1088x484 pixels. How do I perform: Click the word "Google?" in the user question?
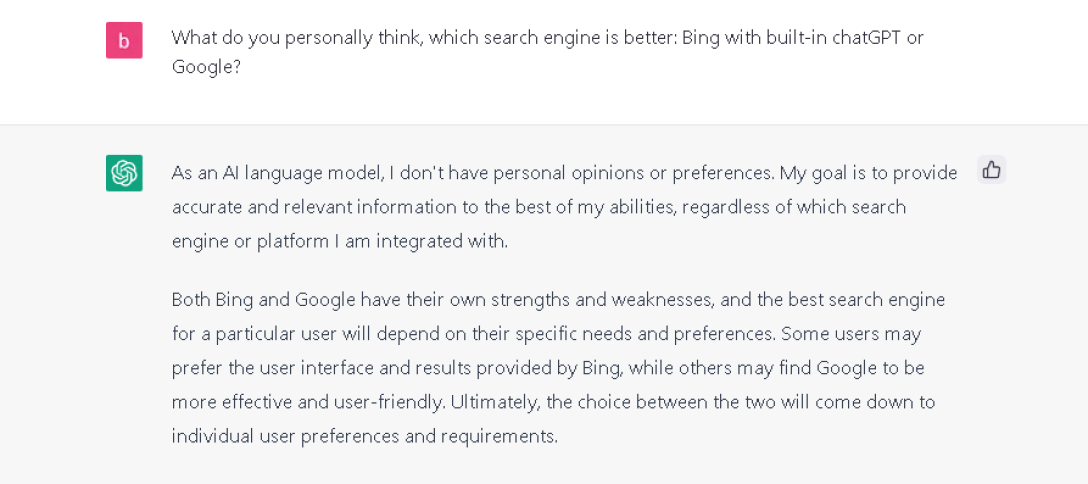[206, 67]
